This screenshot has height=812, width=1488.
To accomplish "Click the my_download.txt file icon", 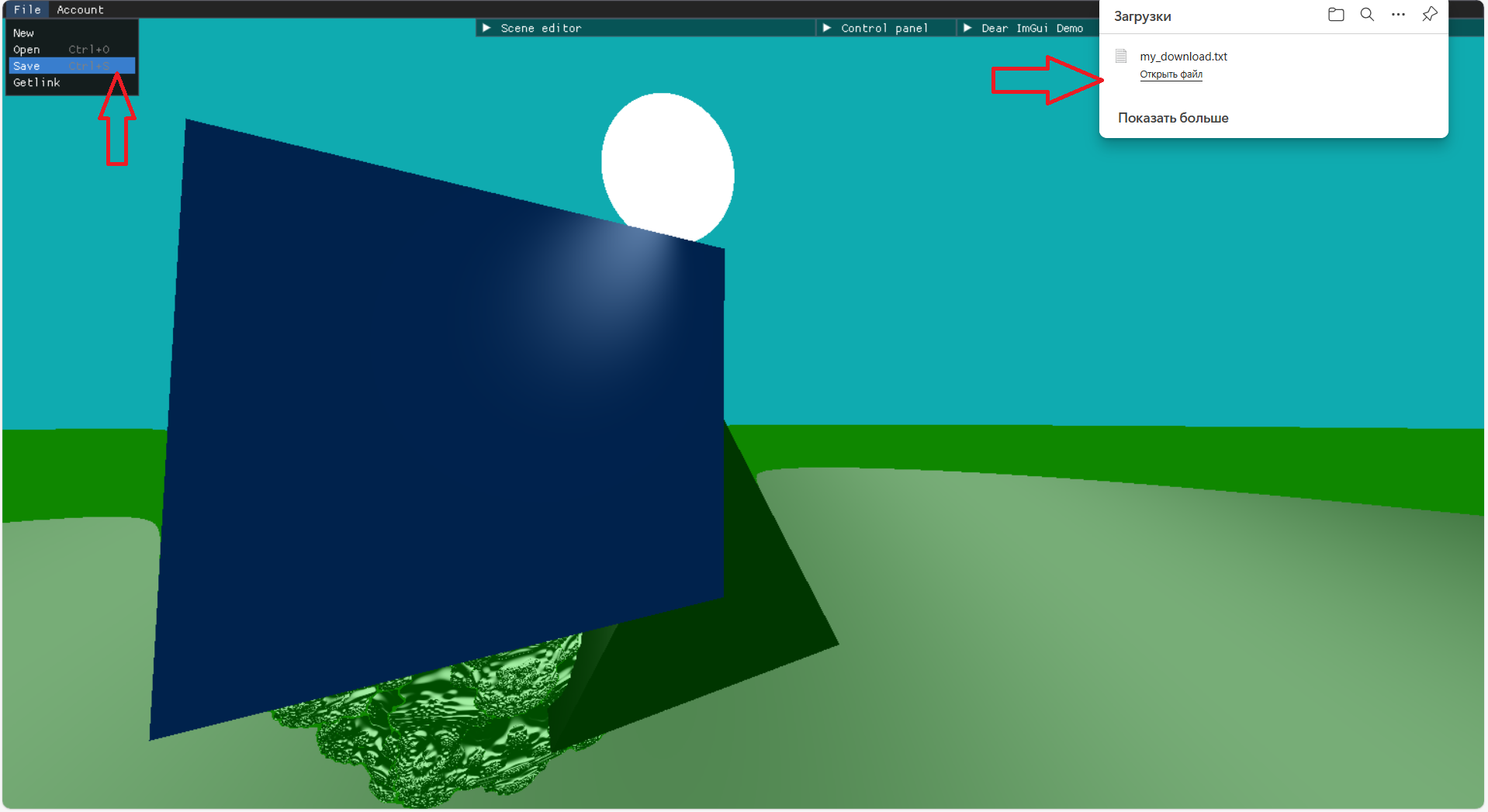I will (1121, 56).
